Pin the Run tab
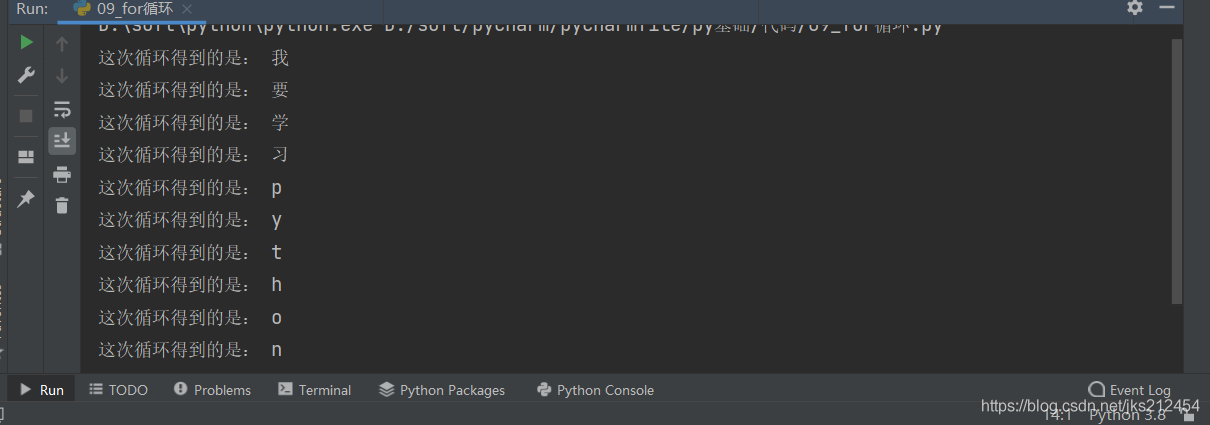The height and width of the screenshot is (425, 1210). pos(27,199)
